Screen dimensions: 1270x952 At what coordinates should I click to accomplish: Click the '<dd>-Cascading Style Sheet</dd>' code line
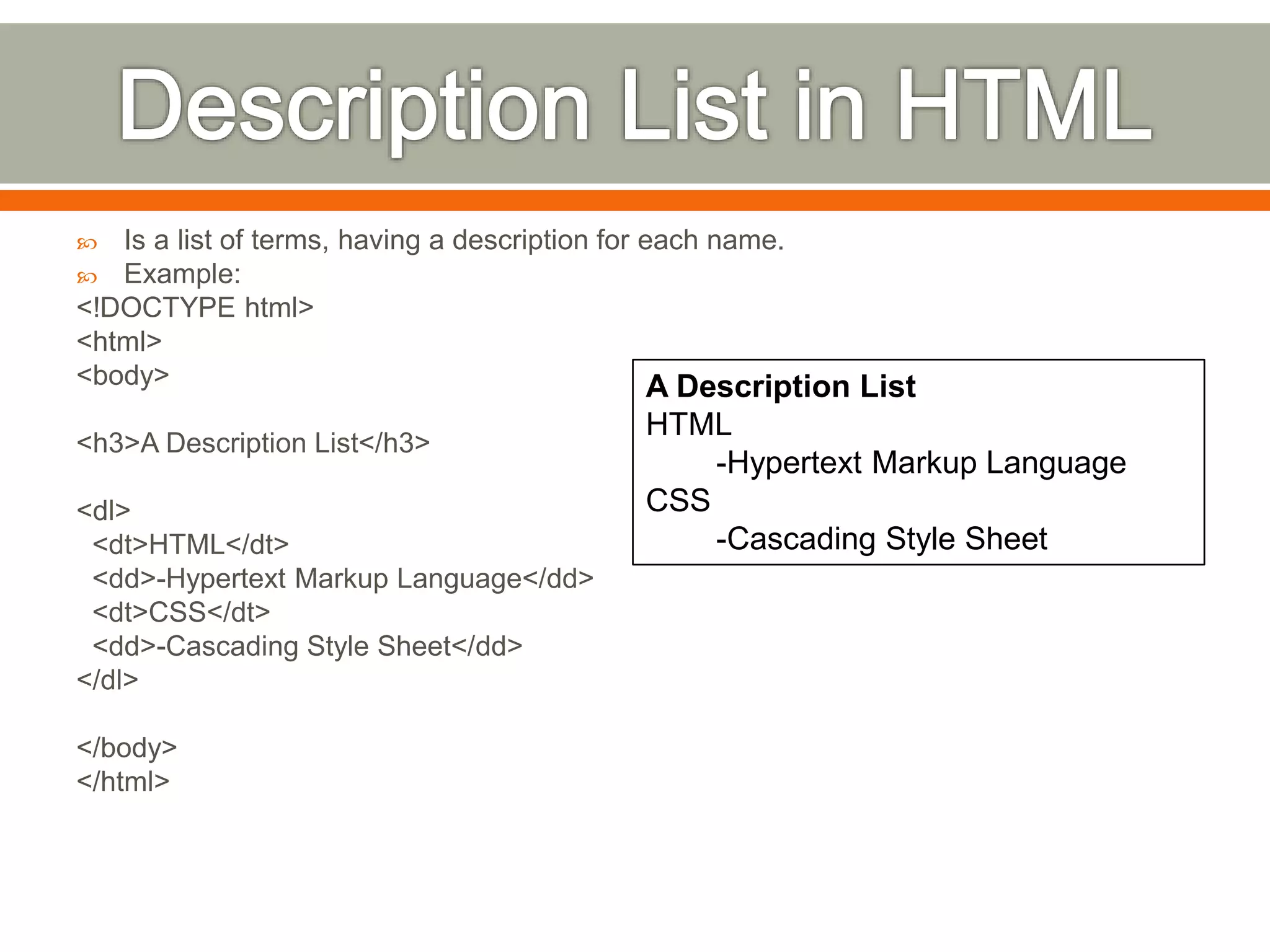click(x=308, y=647)
